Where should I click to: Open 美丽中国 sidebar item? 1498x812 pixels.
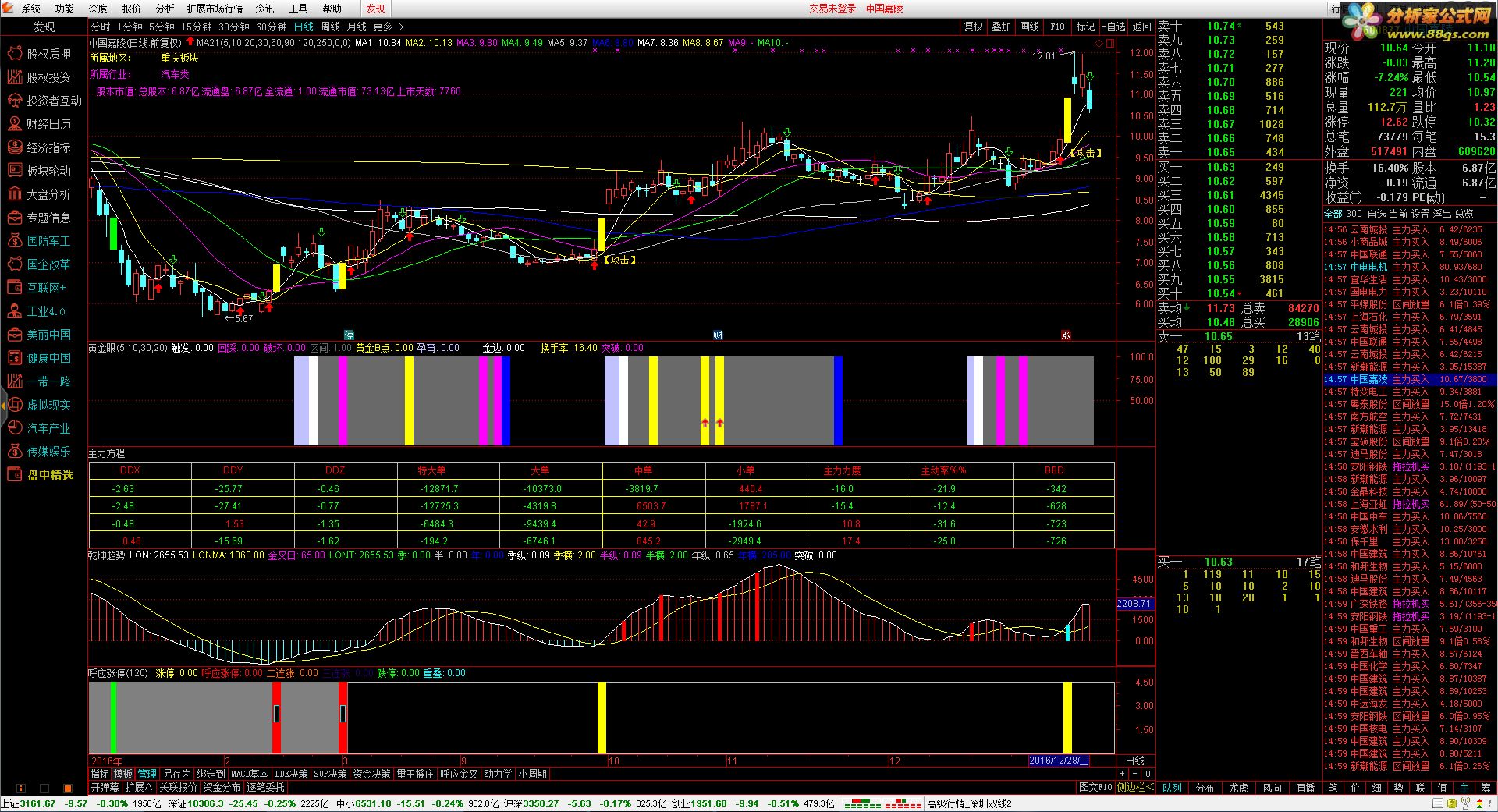pos(40,335)
